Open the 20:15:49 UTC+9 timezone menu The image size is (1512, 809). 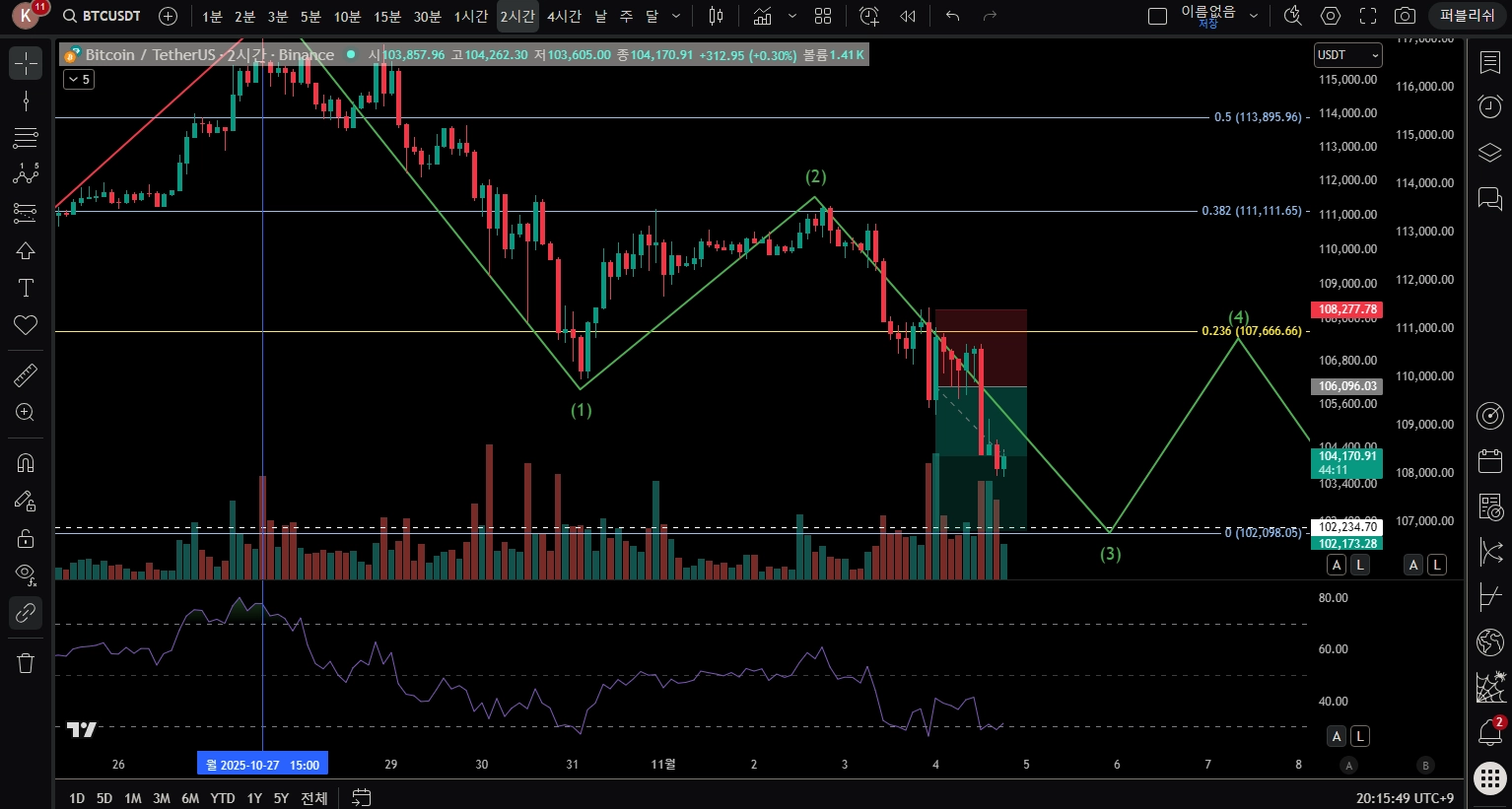tap(1405, 798)
